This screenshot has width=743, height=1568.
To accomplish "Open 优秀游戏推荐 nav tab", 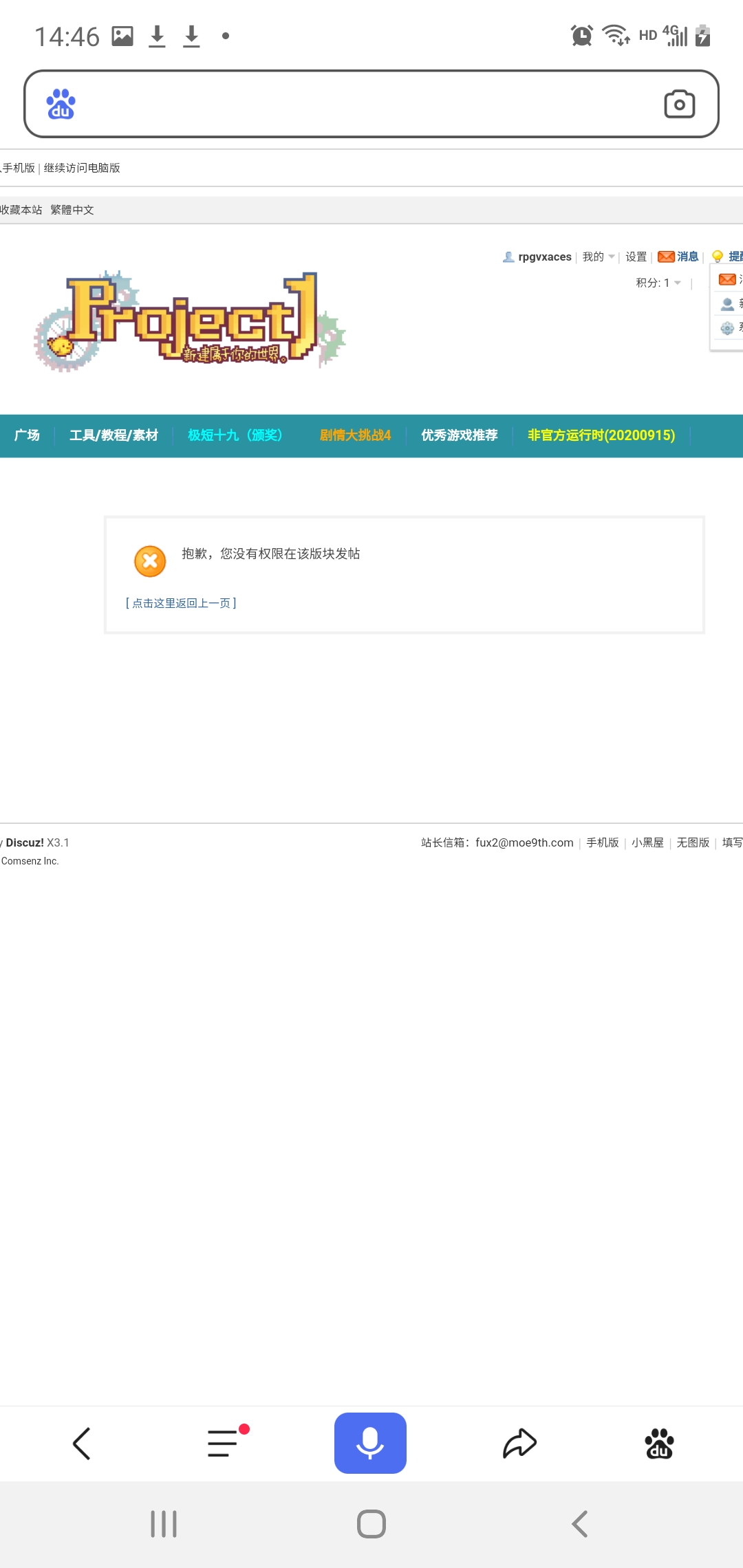I will pyautogui.click(x=459, y=435).
